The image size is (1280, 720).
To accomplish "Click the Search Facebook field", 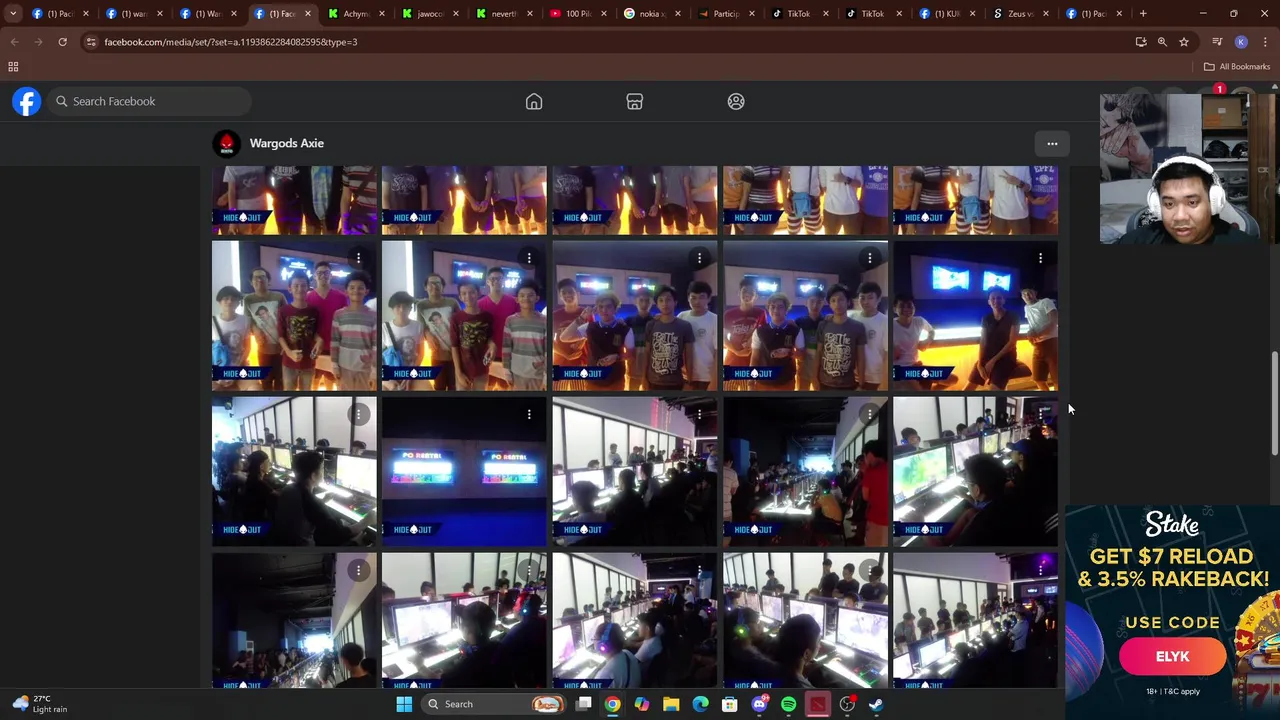I will click(x=150, y=101).
